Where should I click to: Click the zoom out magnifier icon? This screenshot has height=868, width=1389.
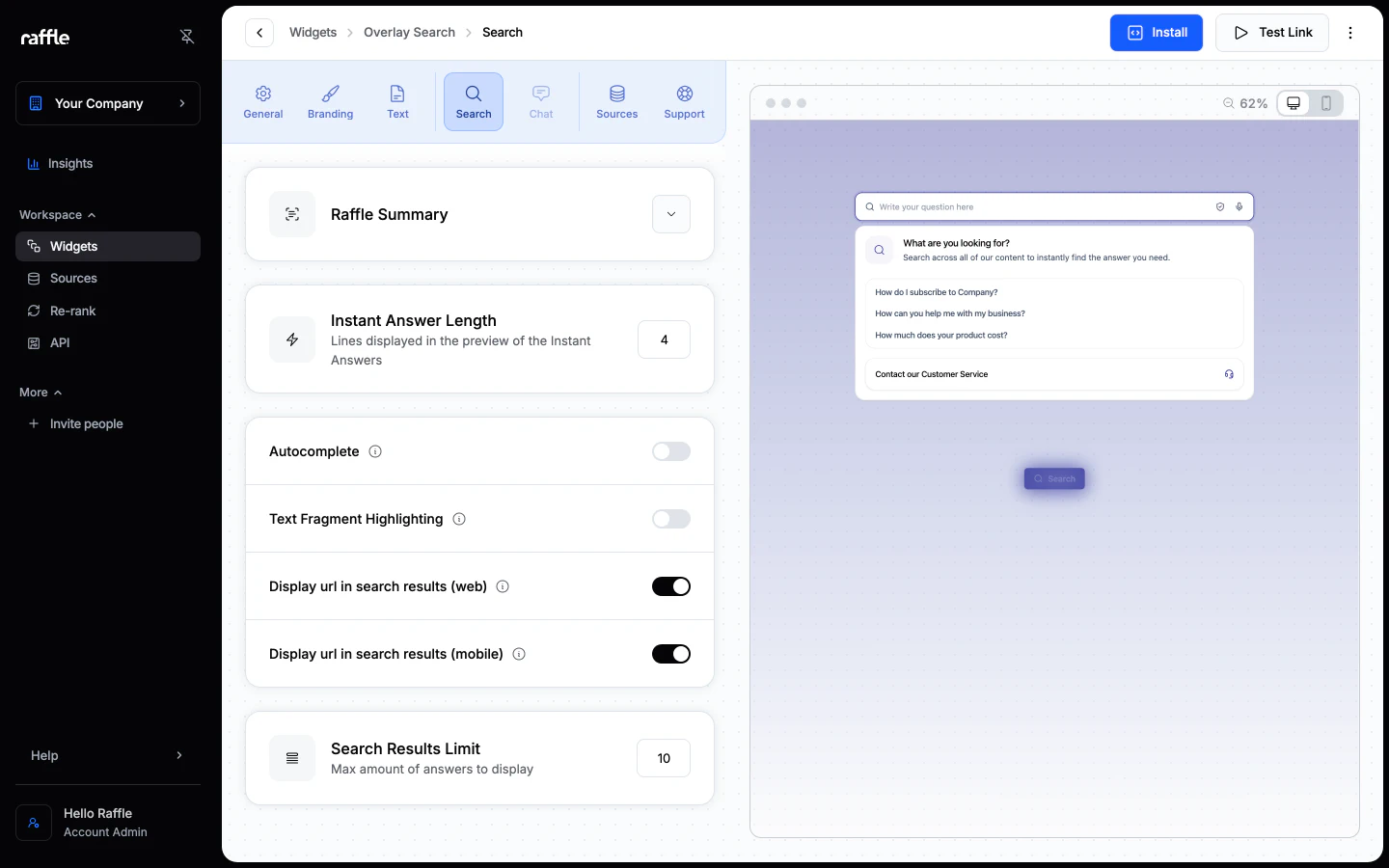(1228, 103)
